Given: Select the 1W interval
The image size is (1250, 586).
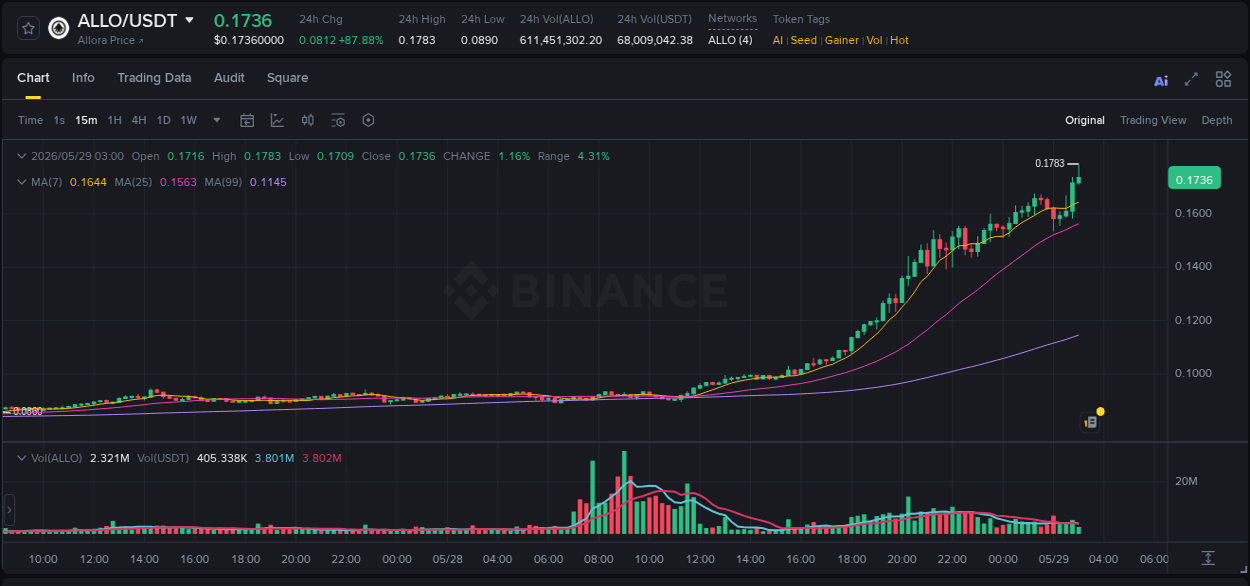Looking at the screenshot, I should (188, 120).
